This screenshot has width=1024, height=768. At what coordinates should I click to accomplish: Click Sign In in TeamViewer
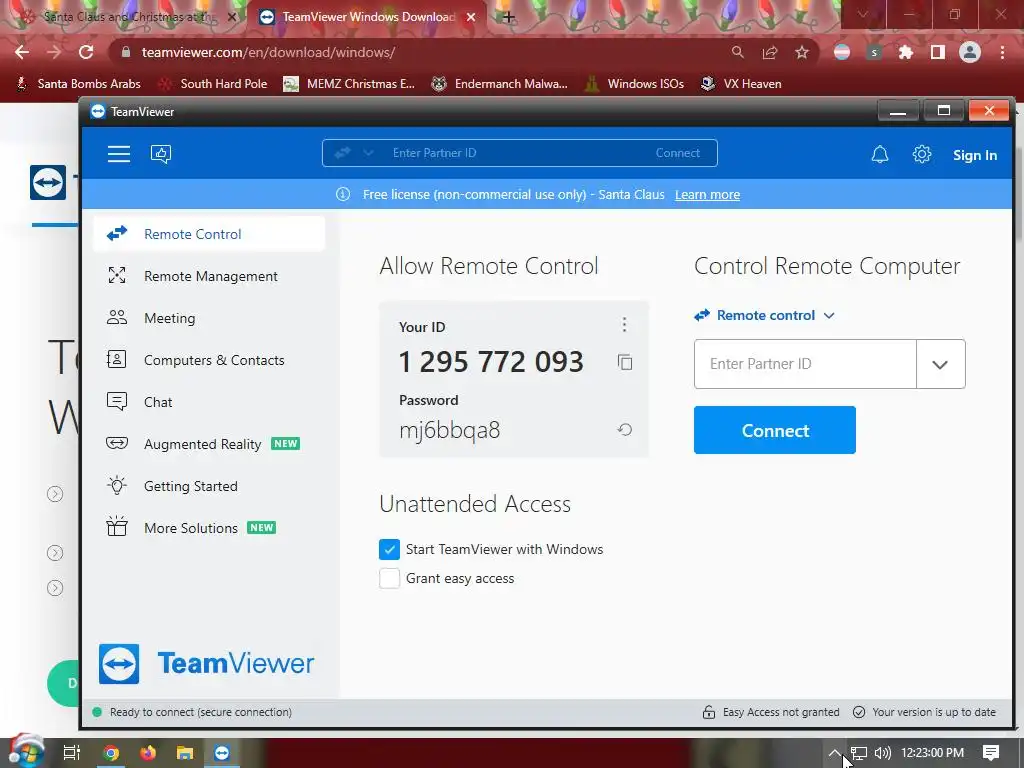tap(974, 155)
